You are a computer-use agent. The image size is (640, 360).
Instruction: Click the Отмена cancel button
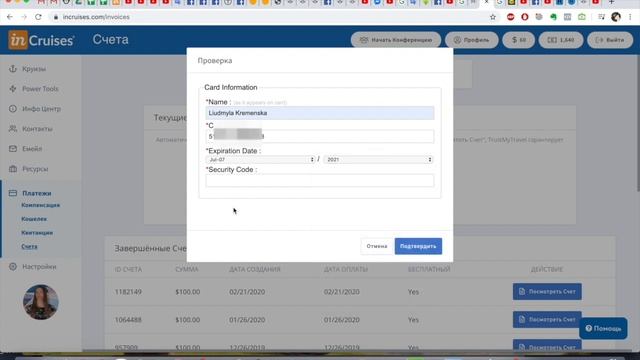tap(377, 246)
